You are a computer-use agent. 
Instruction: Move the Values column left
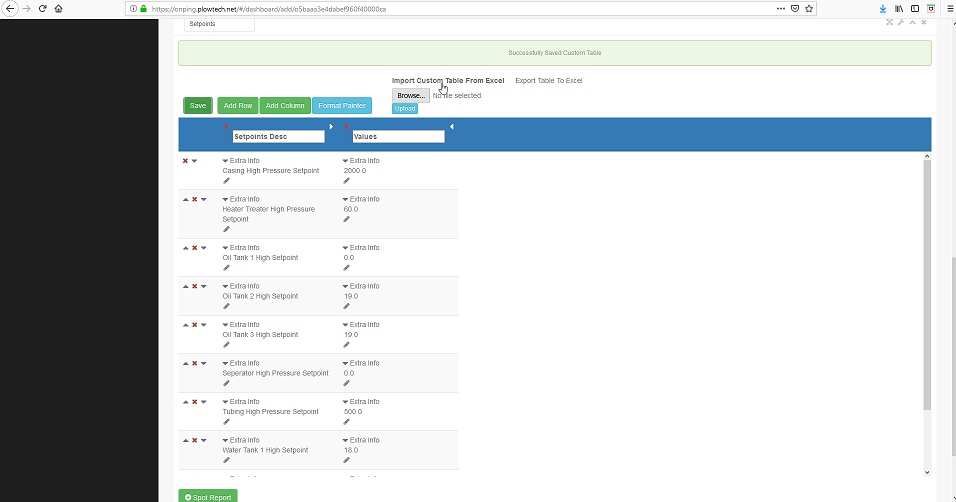[x=451, y=126]
